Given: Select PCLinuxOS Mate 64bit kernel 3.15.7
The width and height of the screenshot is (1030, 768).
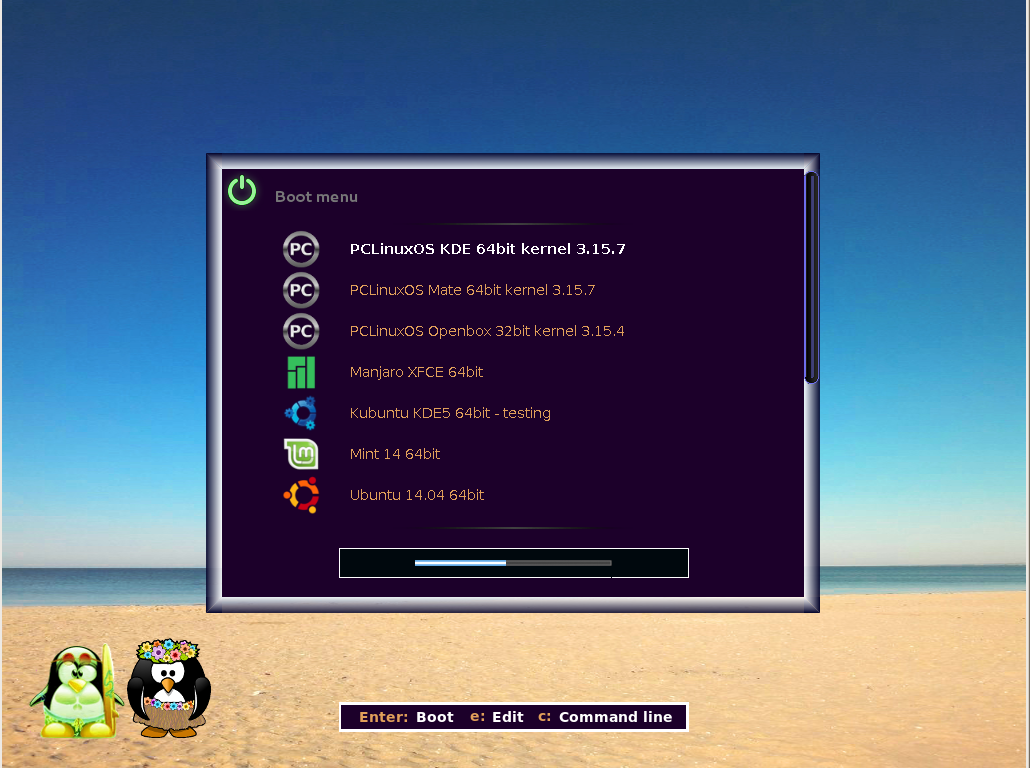Looking at the screenshot, I should coord(472,290).
